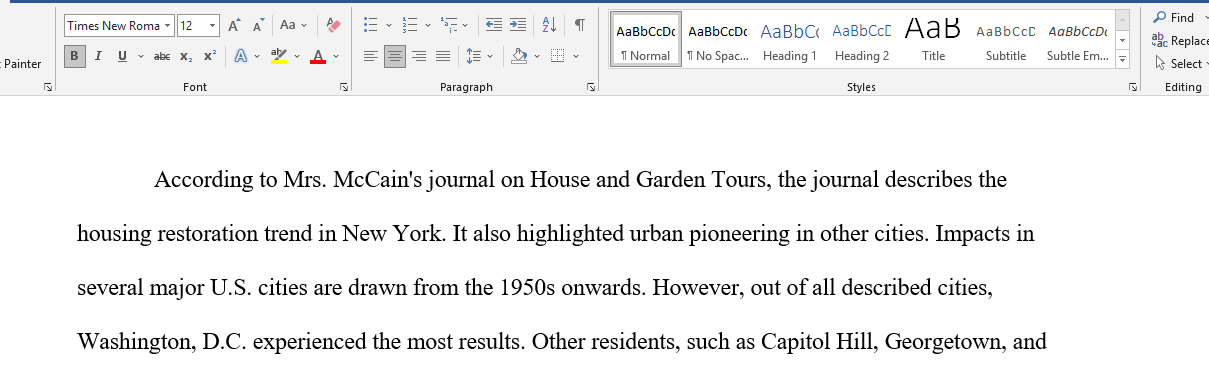Show or hide paragraph marks
Viewport: 1209px width, 365px height.
coord(580,25)
